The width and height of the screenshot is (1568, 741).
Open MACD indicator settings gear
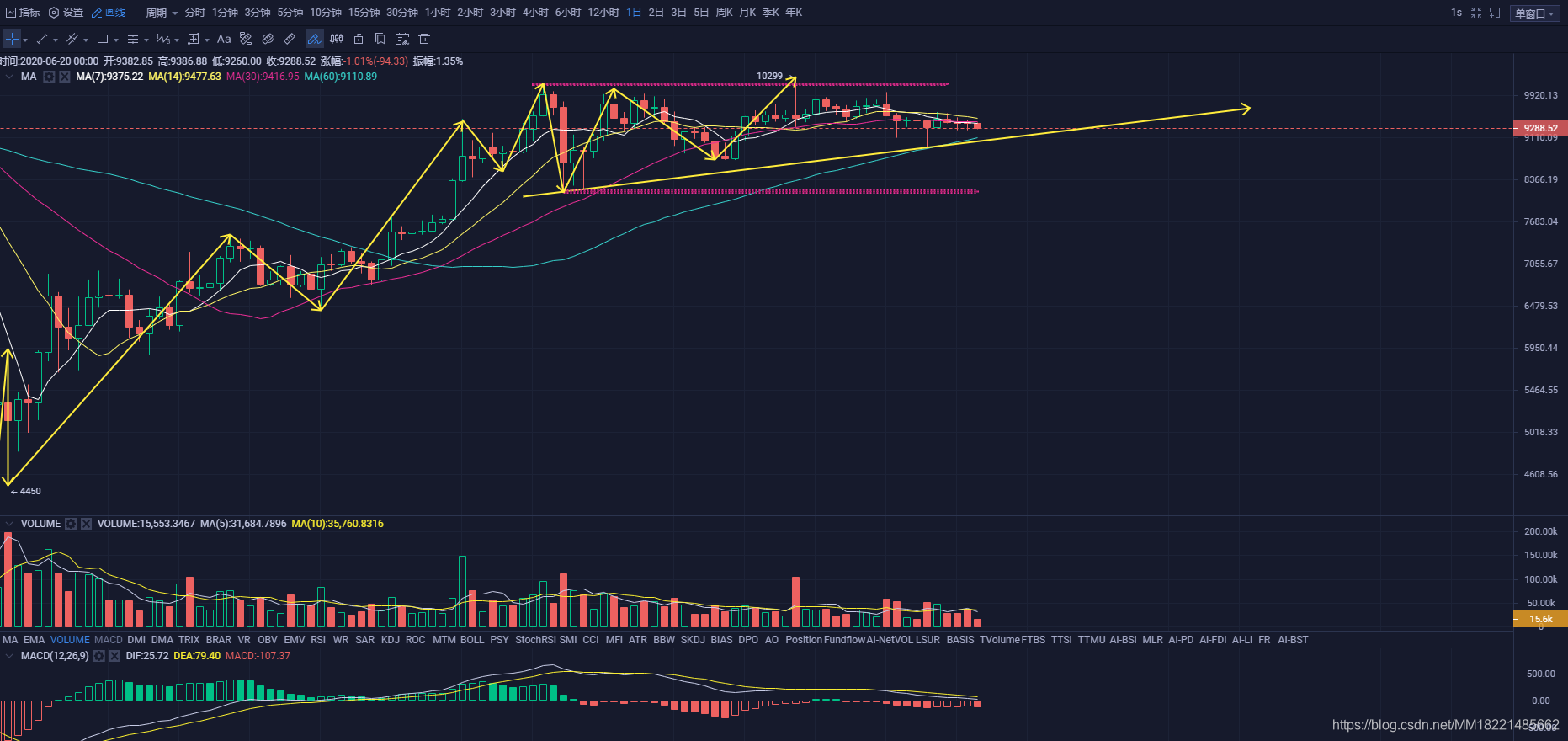[99, 656]
